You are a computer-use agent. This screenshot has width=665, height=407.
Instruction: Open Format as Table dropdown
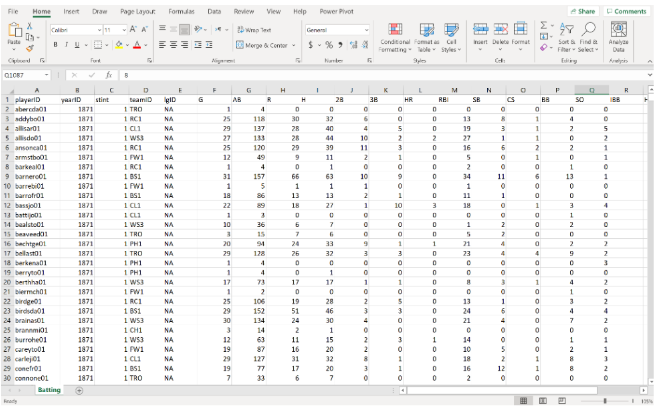pos(427,37)
